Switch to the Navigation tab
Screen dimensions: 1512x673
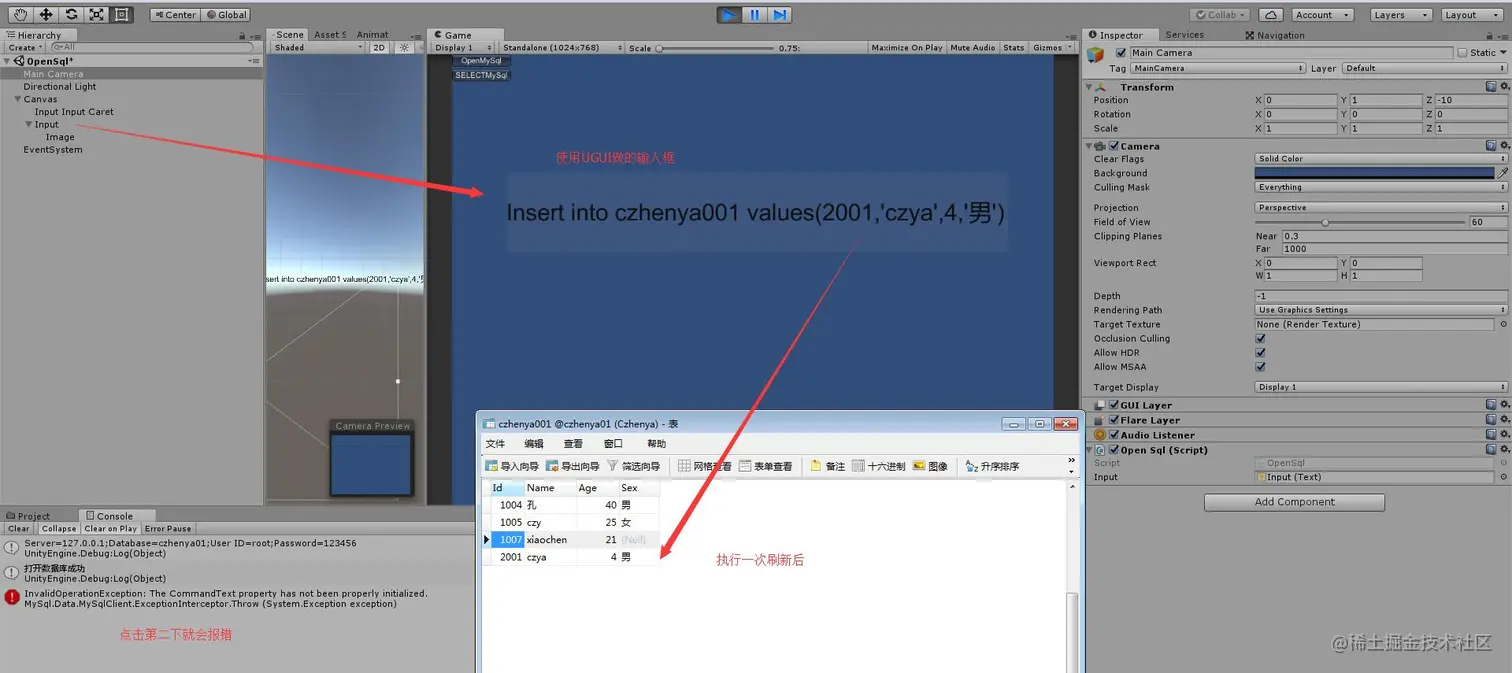[1275, 35]
